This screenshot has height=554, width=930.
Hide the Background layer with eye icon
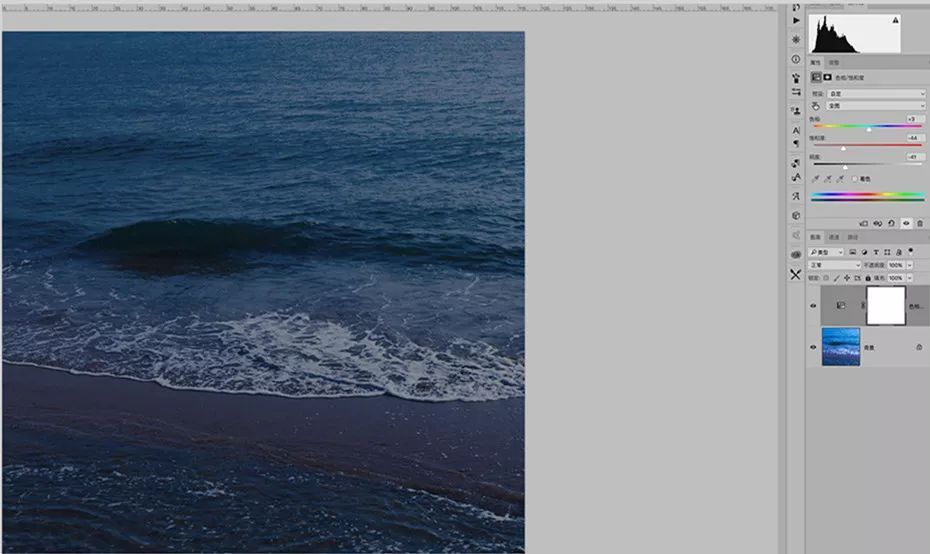812,347
